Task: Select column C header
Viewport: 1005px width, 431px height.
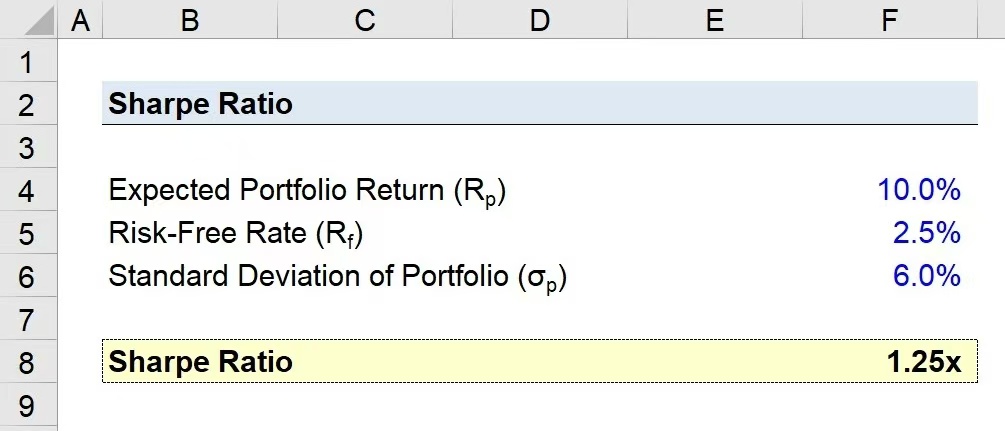Action: click(x=365, y=19)
